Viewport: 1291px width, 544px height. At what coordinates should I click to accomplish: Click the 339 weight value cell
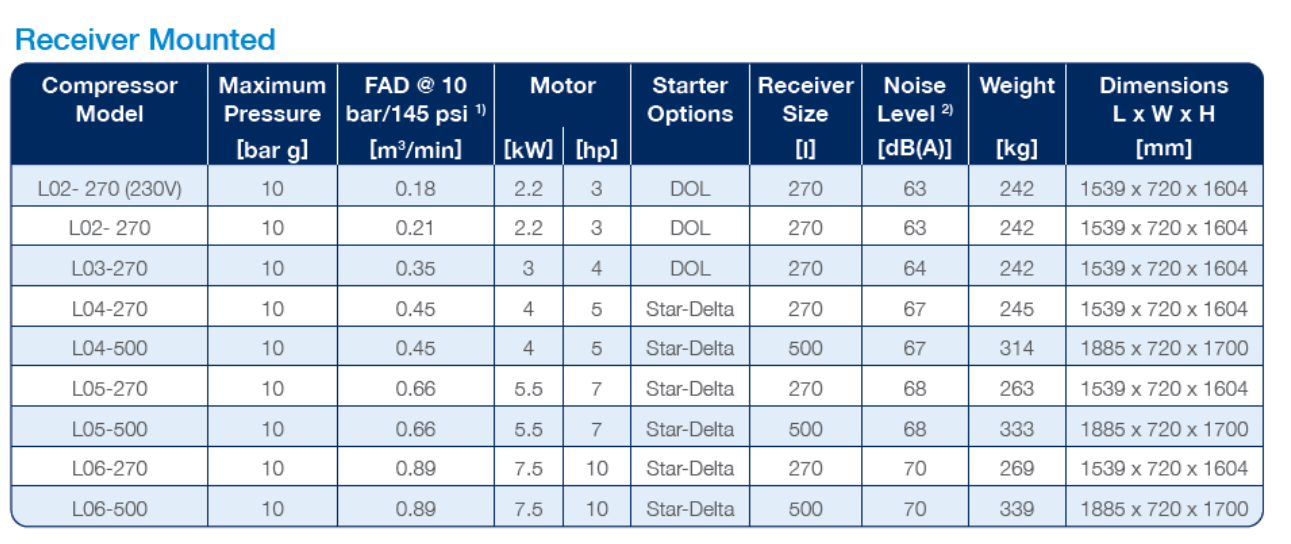1017,508
